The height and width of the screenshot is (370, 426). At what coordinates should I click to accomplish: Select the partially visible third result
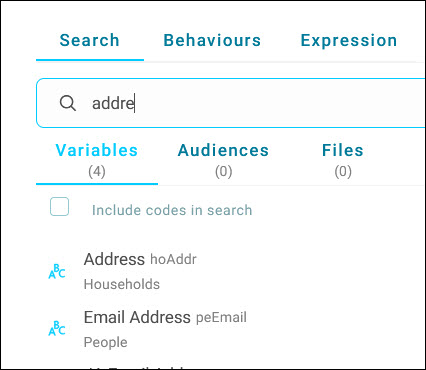click(x=231, y=367)
